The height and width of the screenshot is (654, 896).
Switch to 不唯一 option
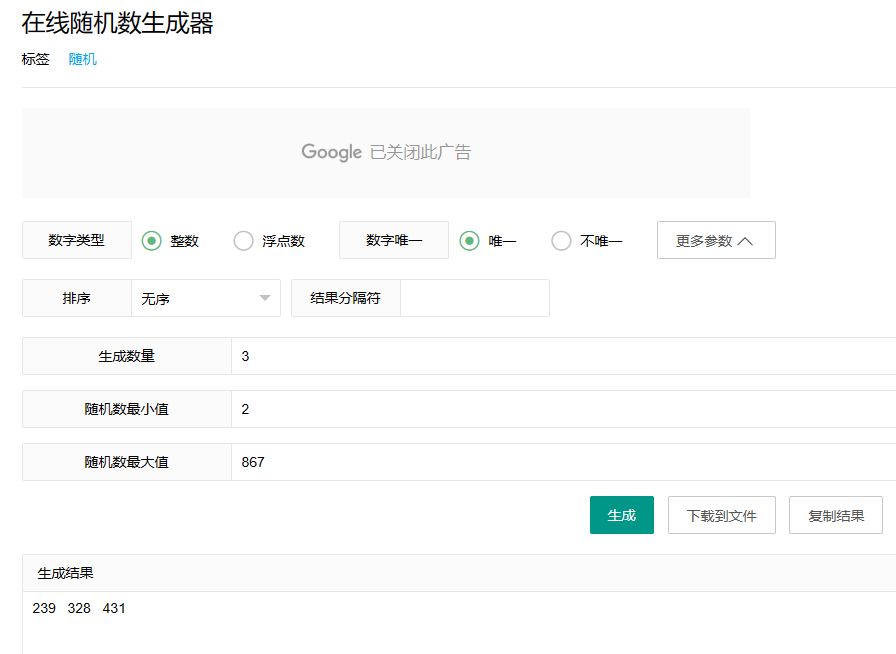(x=561, y=241)
